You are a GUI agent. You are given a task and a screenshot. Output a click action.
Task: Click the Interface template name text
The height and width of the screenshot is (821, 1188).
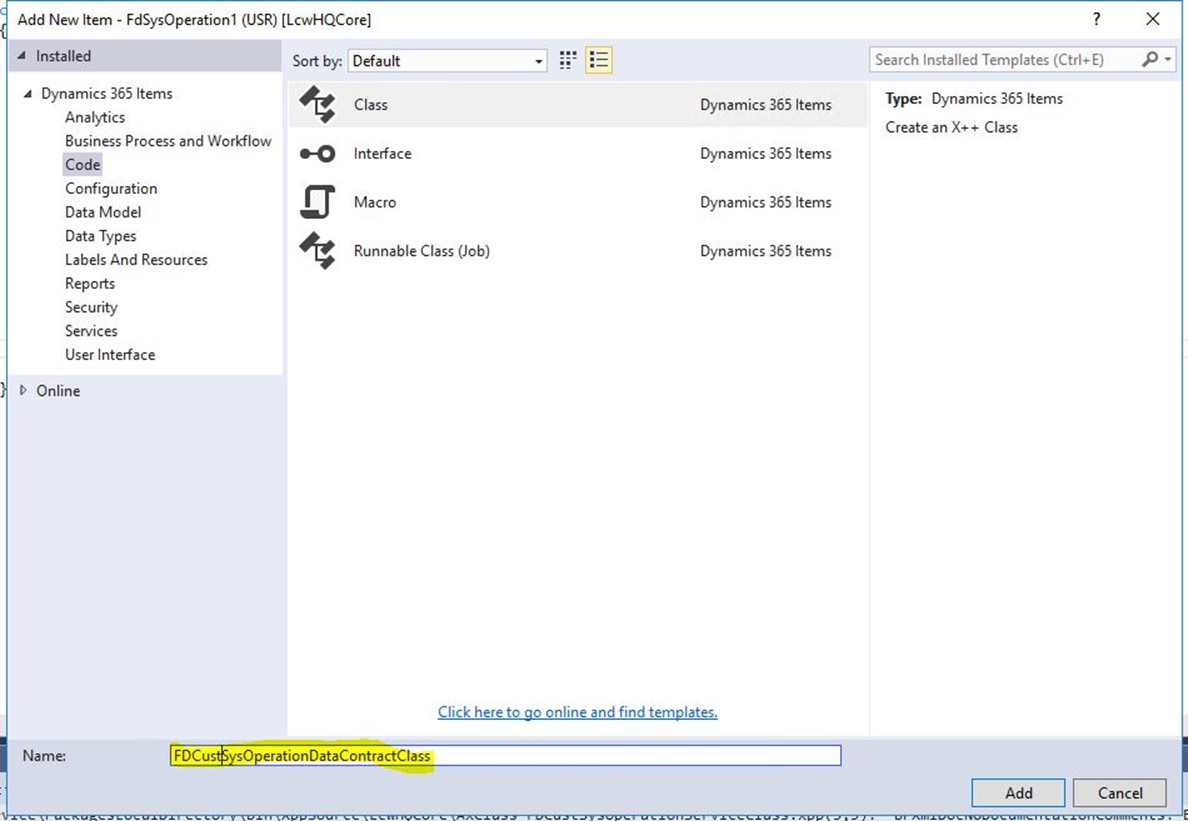383,154
